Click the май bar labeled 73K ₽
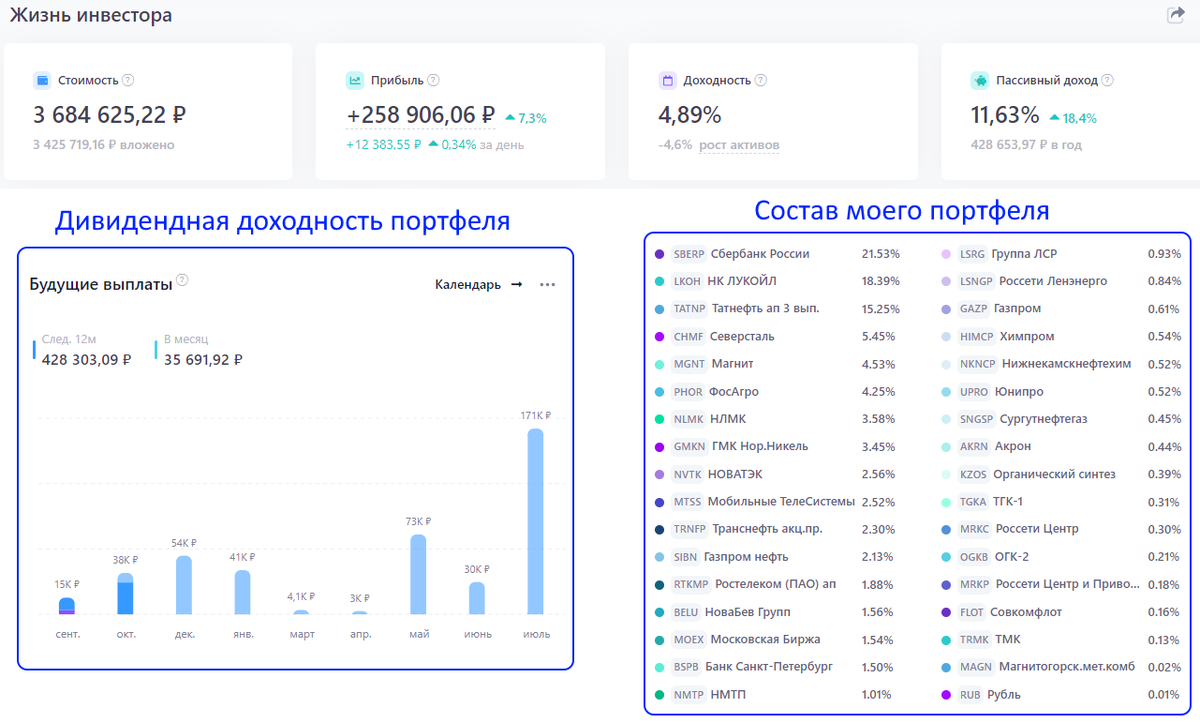The width and height of the screenshot is (1200, 723). click(418, 574)
